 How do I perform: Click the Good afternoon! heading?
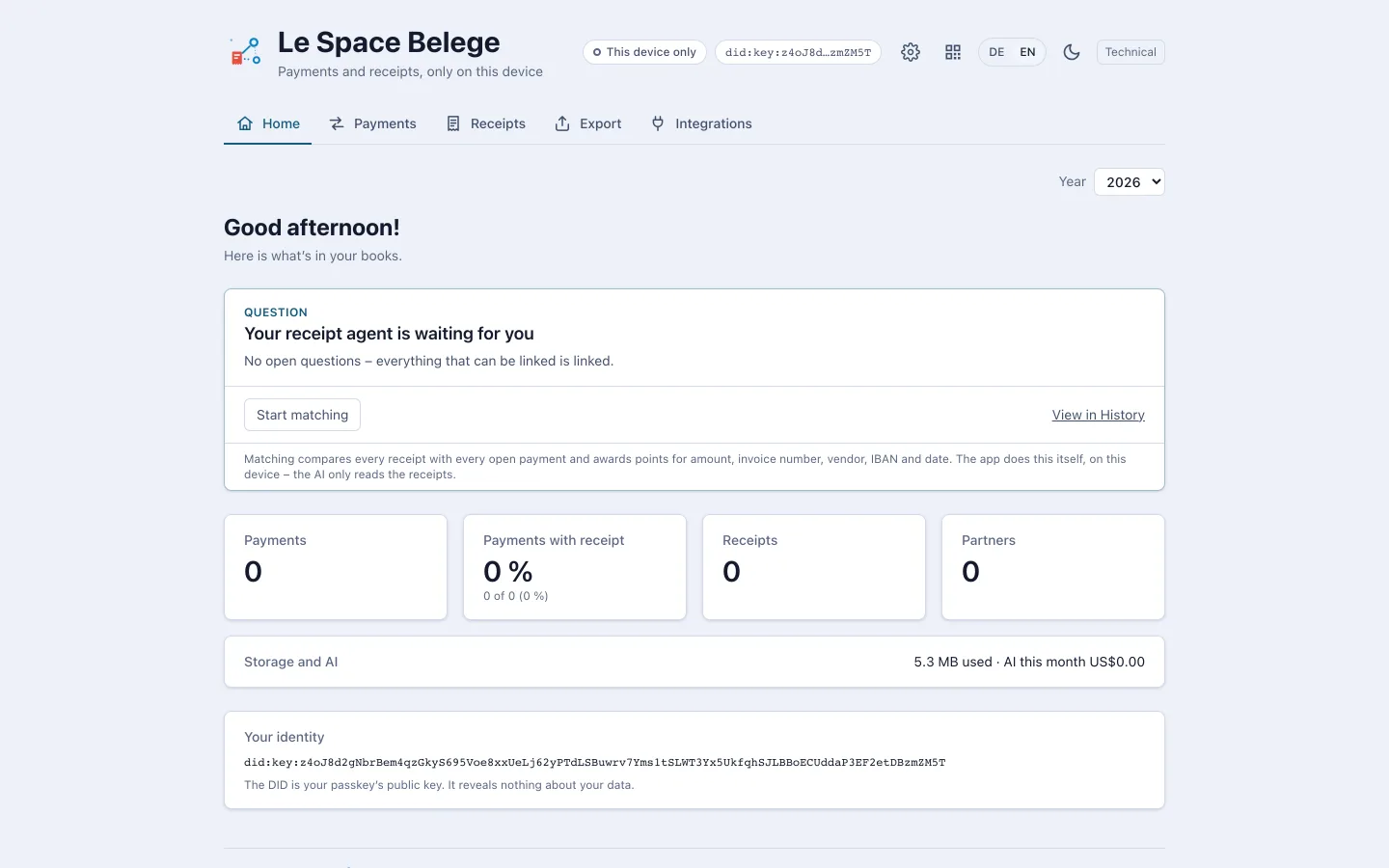pyautogui.click(x=312, y=228)
